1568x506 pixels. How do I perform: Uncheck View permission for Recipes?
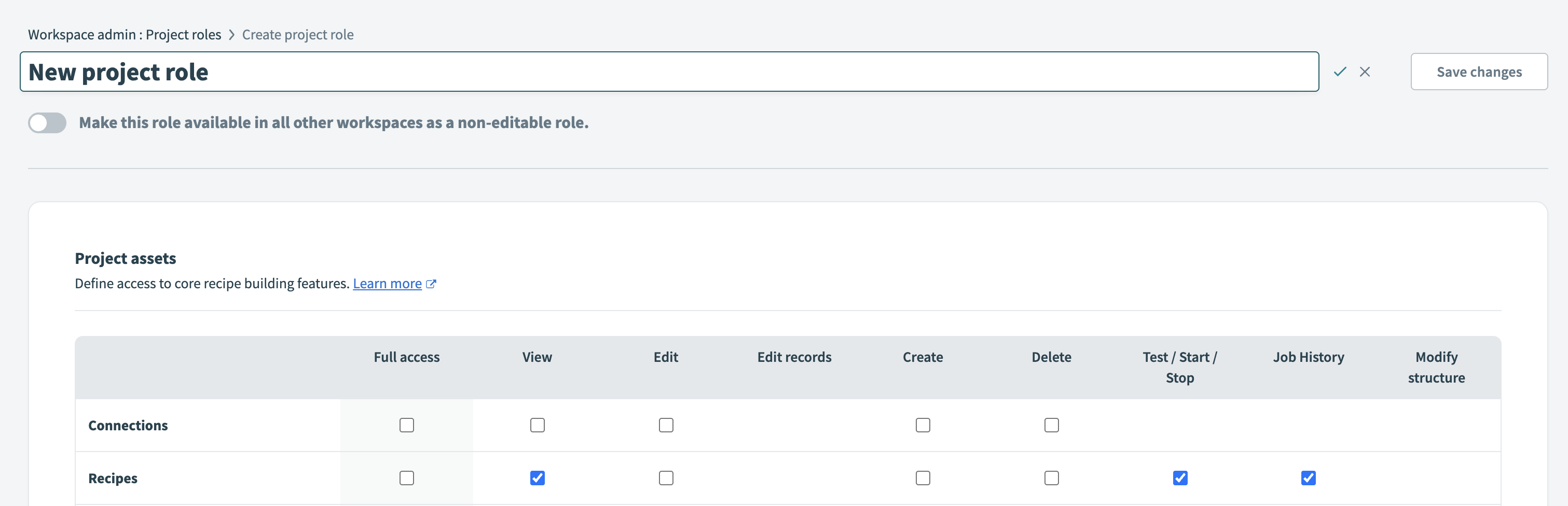pos(537,478)
